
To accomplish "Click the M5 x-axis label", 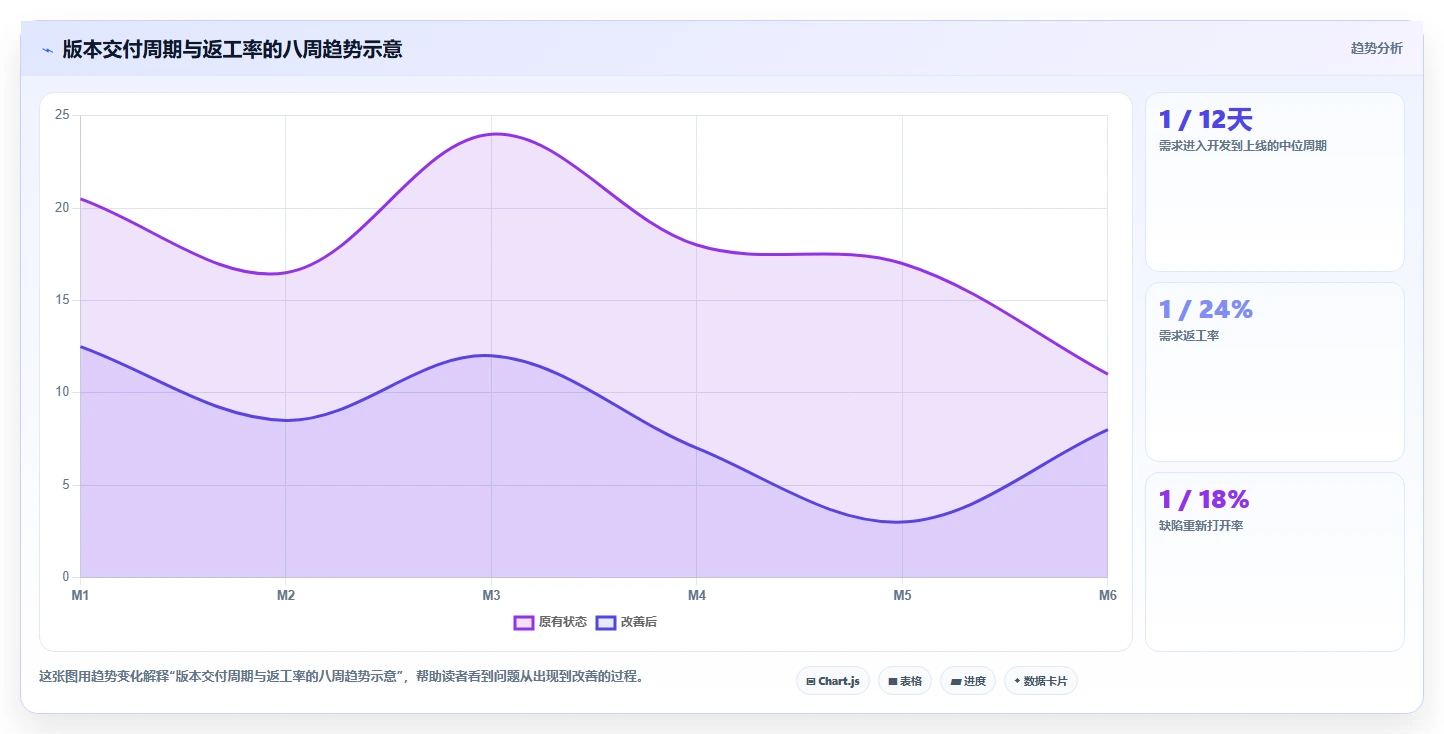I will tap(902, 596).
